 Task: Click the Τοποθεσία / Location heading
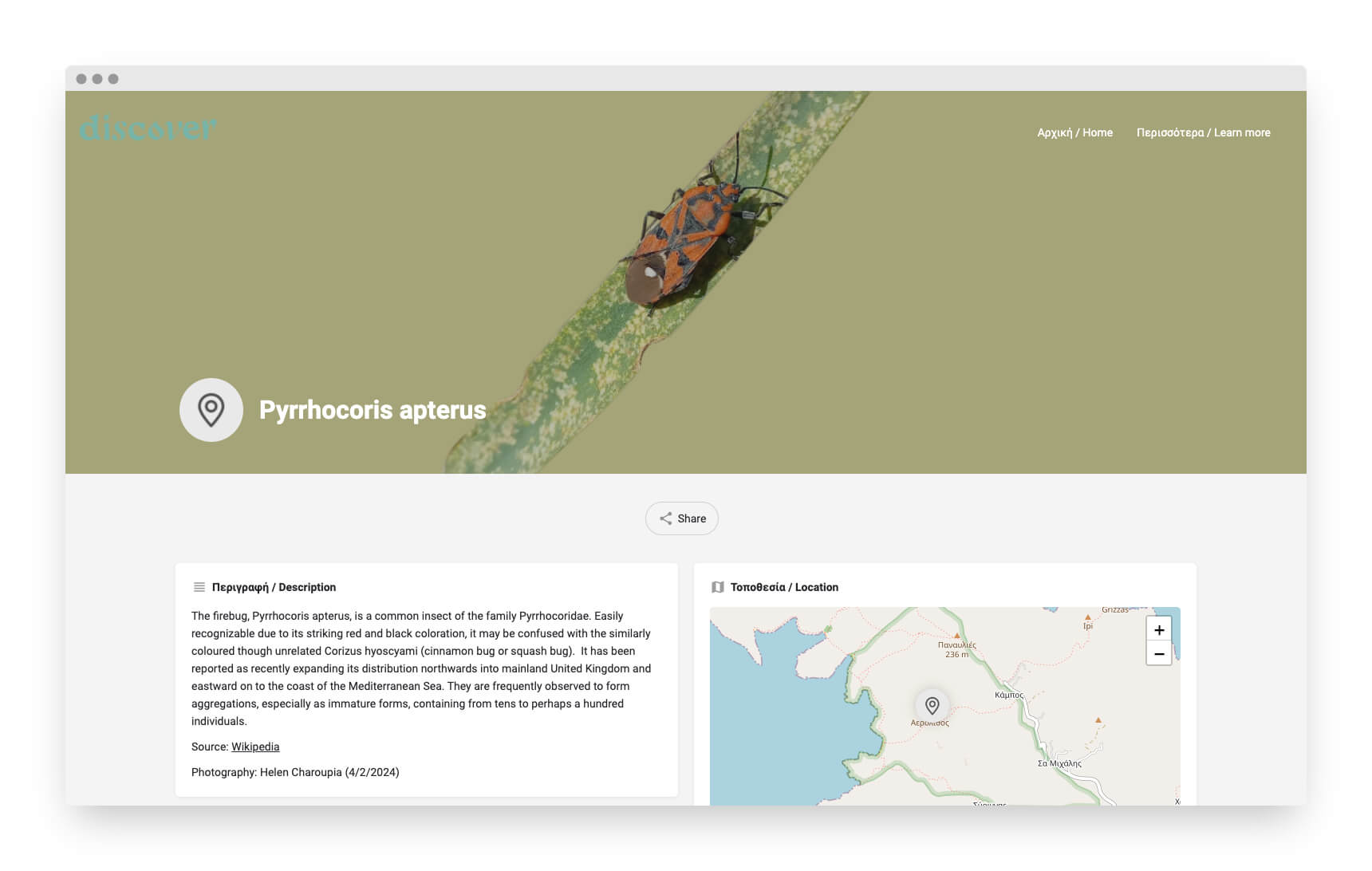pyautogui.click(x=784, y=587)
